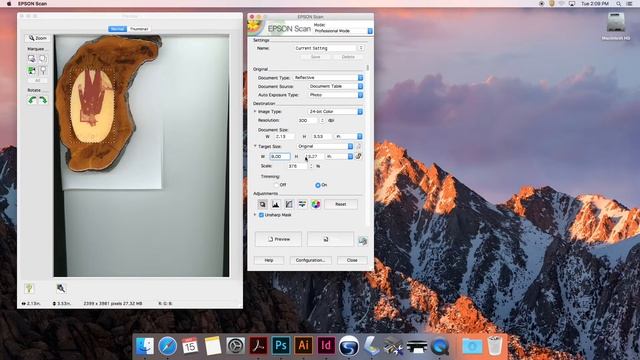Viewport: 640px width, 360px height.
Task: Launch Adobe Acrobat from the dock
Action: [258, 346]
